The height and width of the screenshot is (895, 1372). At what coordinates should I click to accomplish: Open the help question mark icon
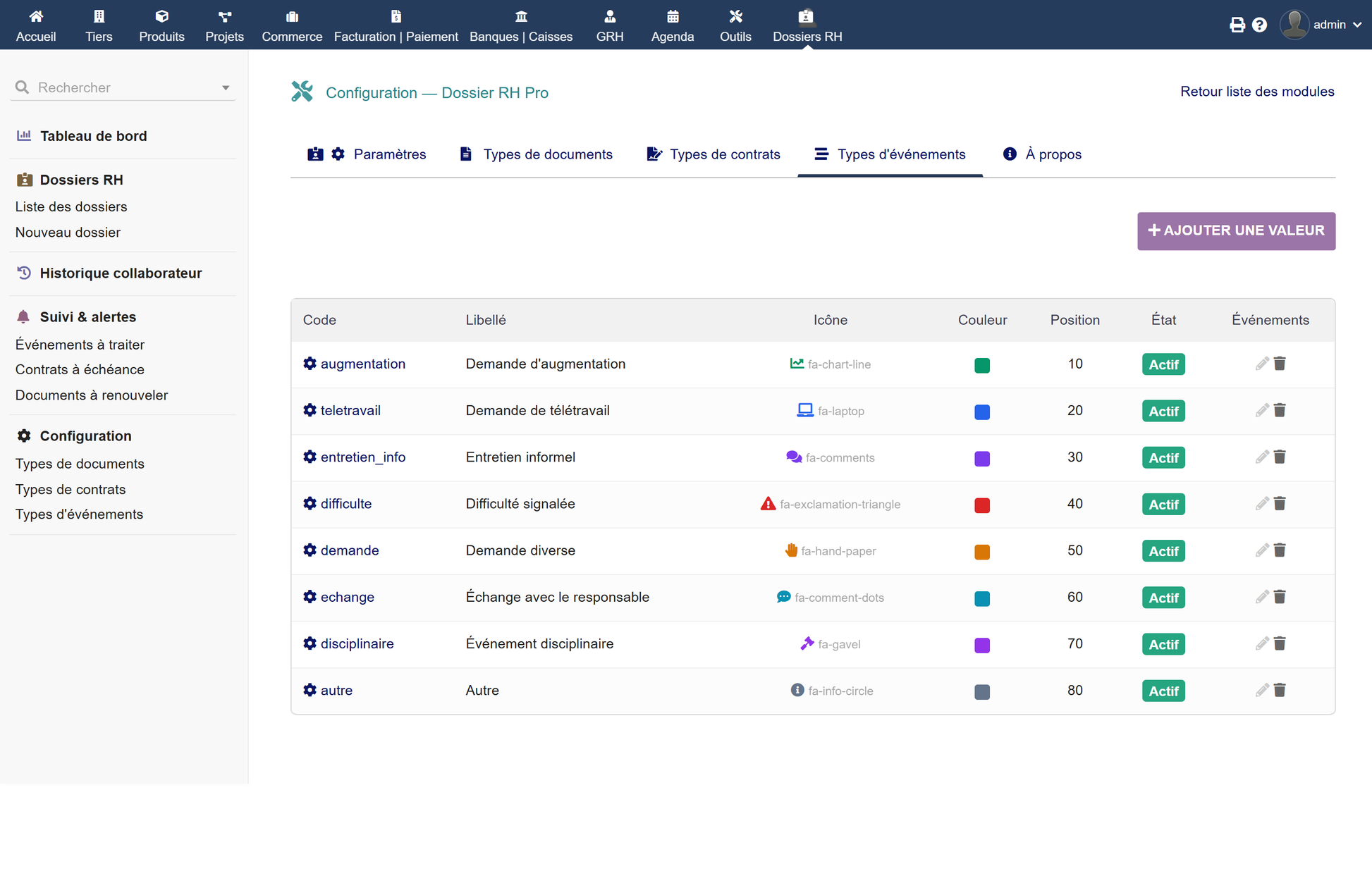(x=1259, y=25)
